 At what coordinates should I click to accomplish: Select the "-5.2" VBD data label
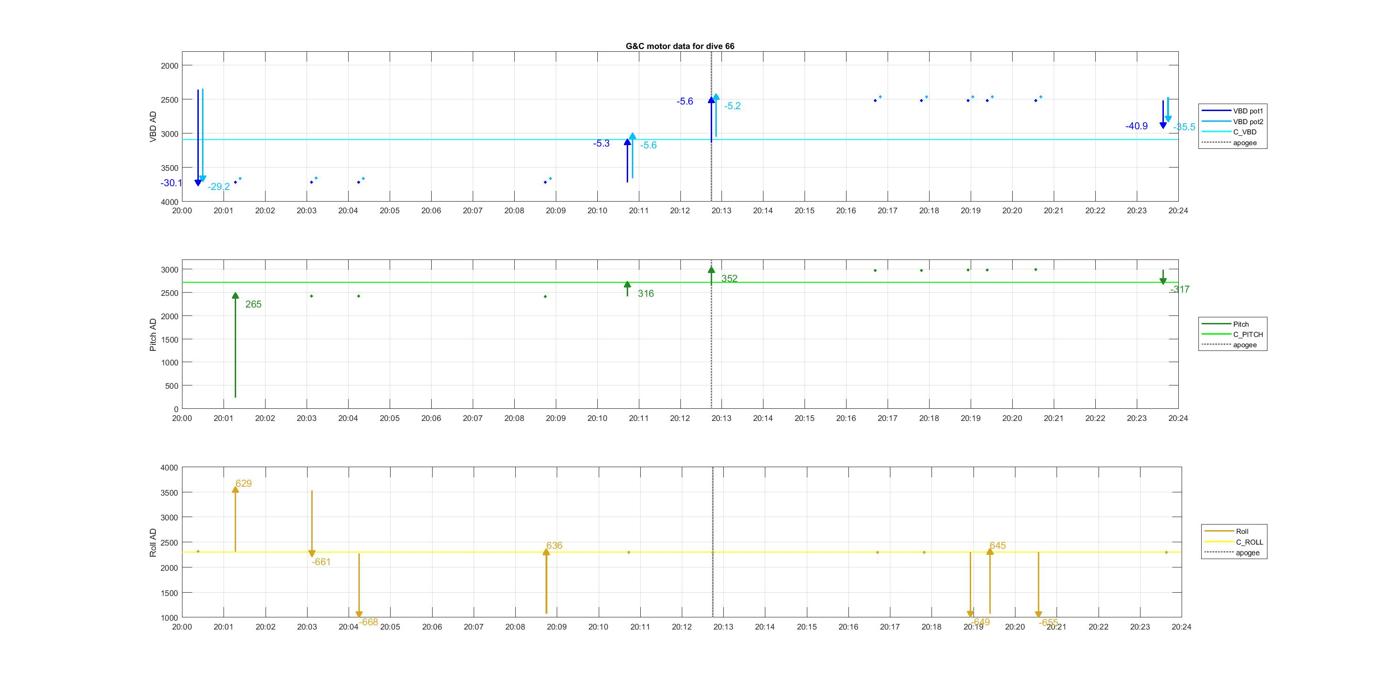pyautogui.click(x=733, y=106)
